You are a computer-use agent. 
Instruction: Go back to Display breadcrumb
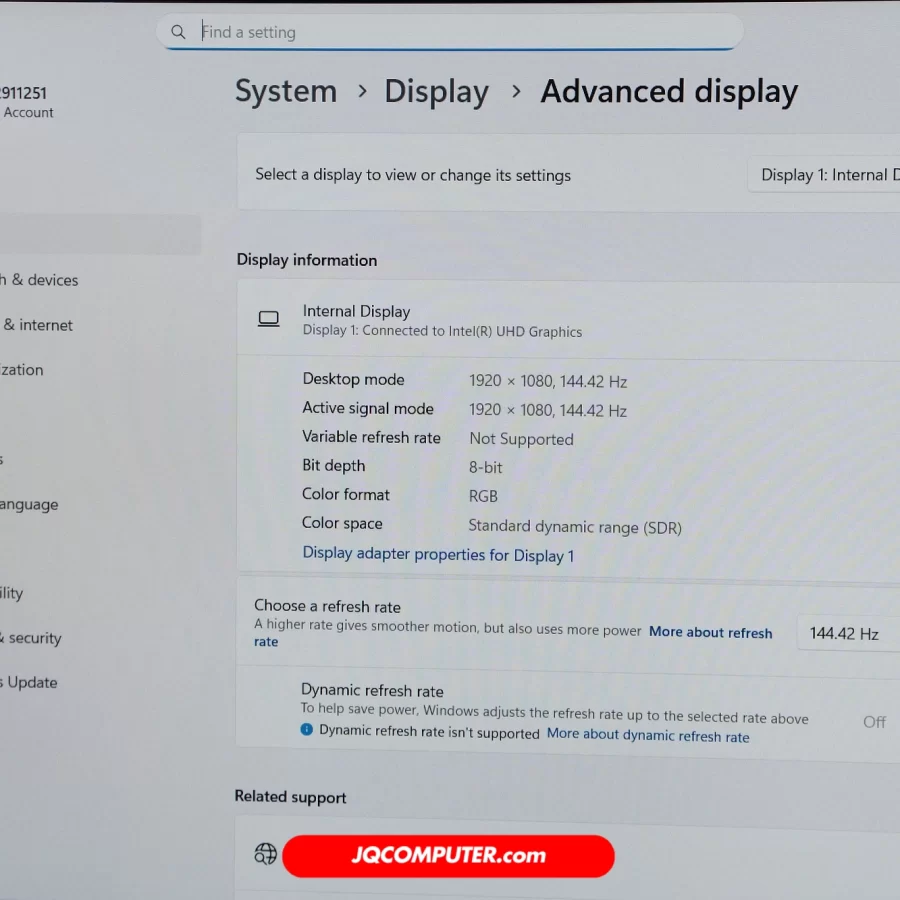pos(436,91)
